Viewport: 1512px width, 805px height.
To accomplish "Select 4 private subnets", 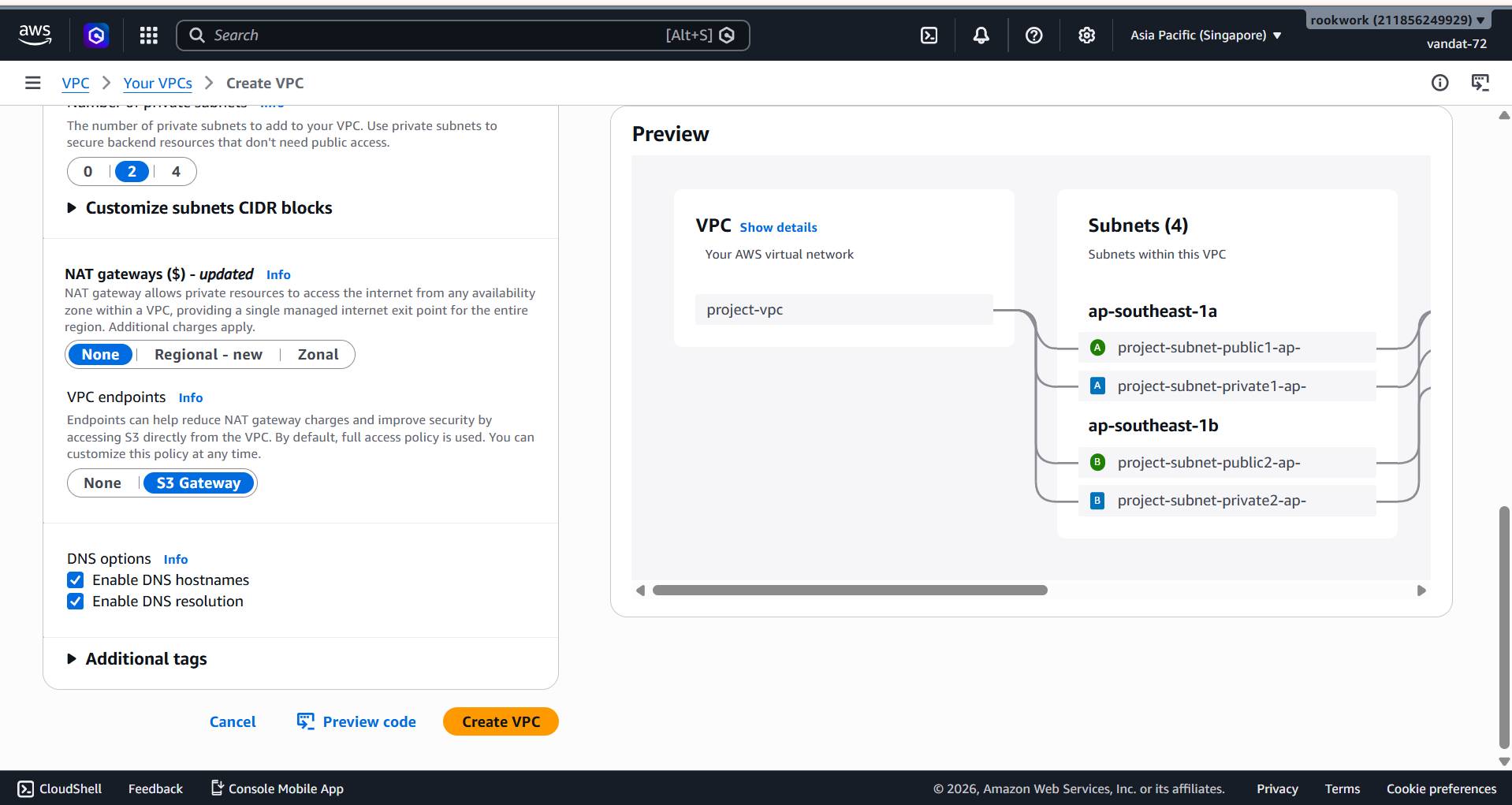I will [176, 171].
